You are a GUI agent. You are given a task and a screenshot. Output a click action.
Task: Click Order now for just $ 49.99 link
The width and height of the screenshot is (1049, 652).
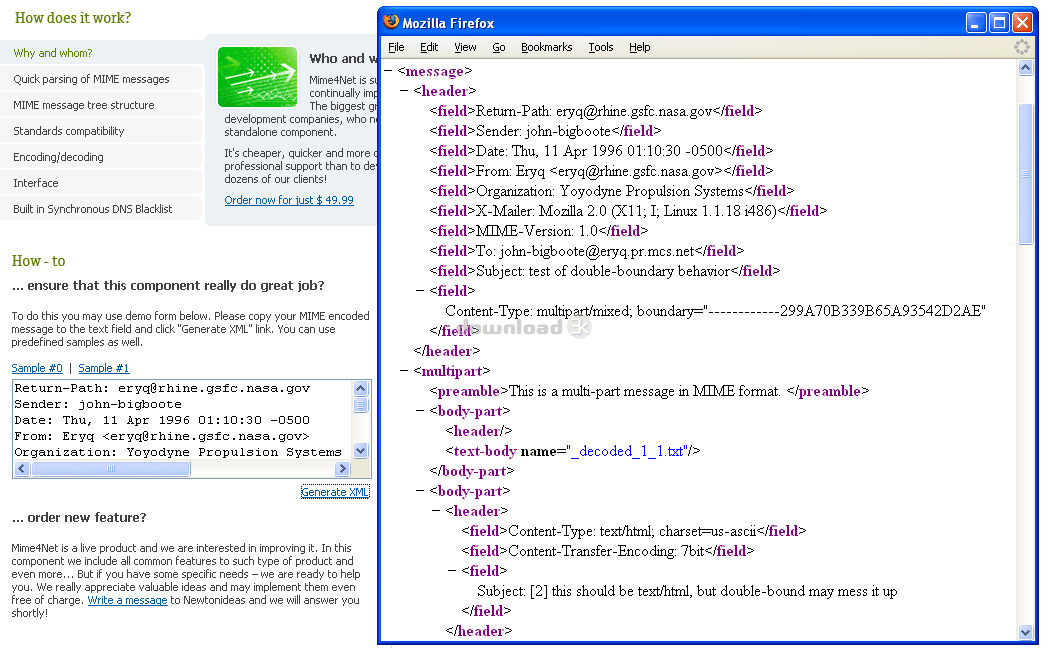point(289,200)
